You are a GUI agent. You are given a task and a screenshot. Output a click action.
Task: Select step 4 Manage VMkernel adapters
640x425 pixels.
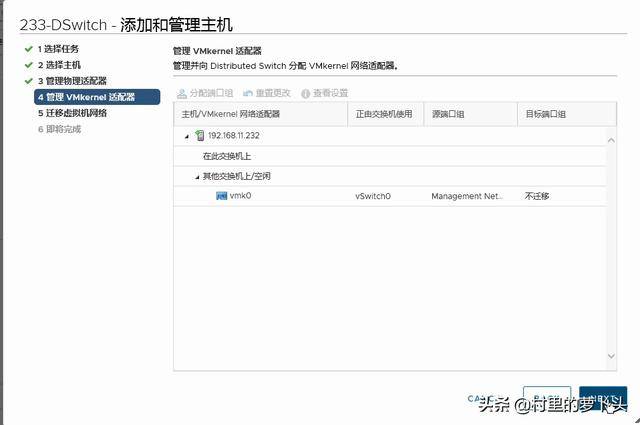coord(90,97)
